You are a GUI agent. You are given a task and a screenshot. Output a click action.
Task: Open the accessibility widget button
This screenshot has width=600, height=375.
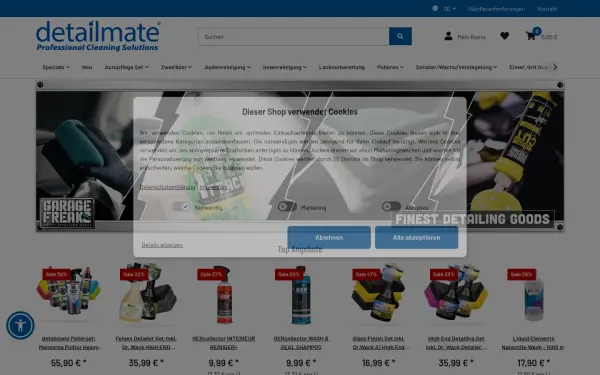tap(20, 325)
